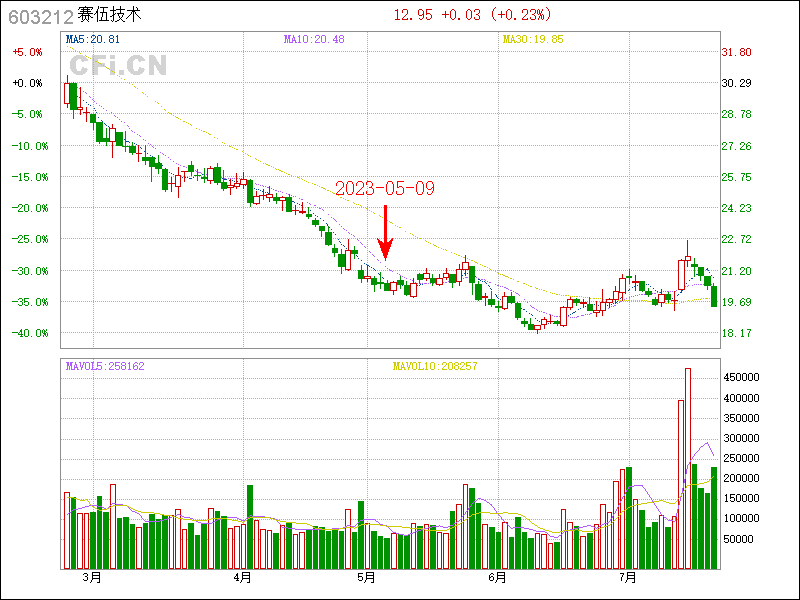Click the MAVOL10:208257 volume label
Screen dimensions: 800x600
tap(434, 366)
